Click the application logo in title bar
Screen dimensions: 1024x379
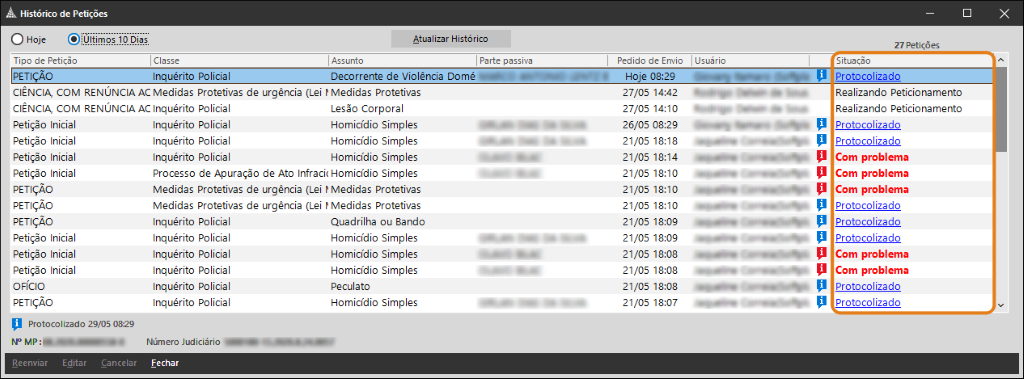pyautogui.click(x=11, y=13)
